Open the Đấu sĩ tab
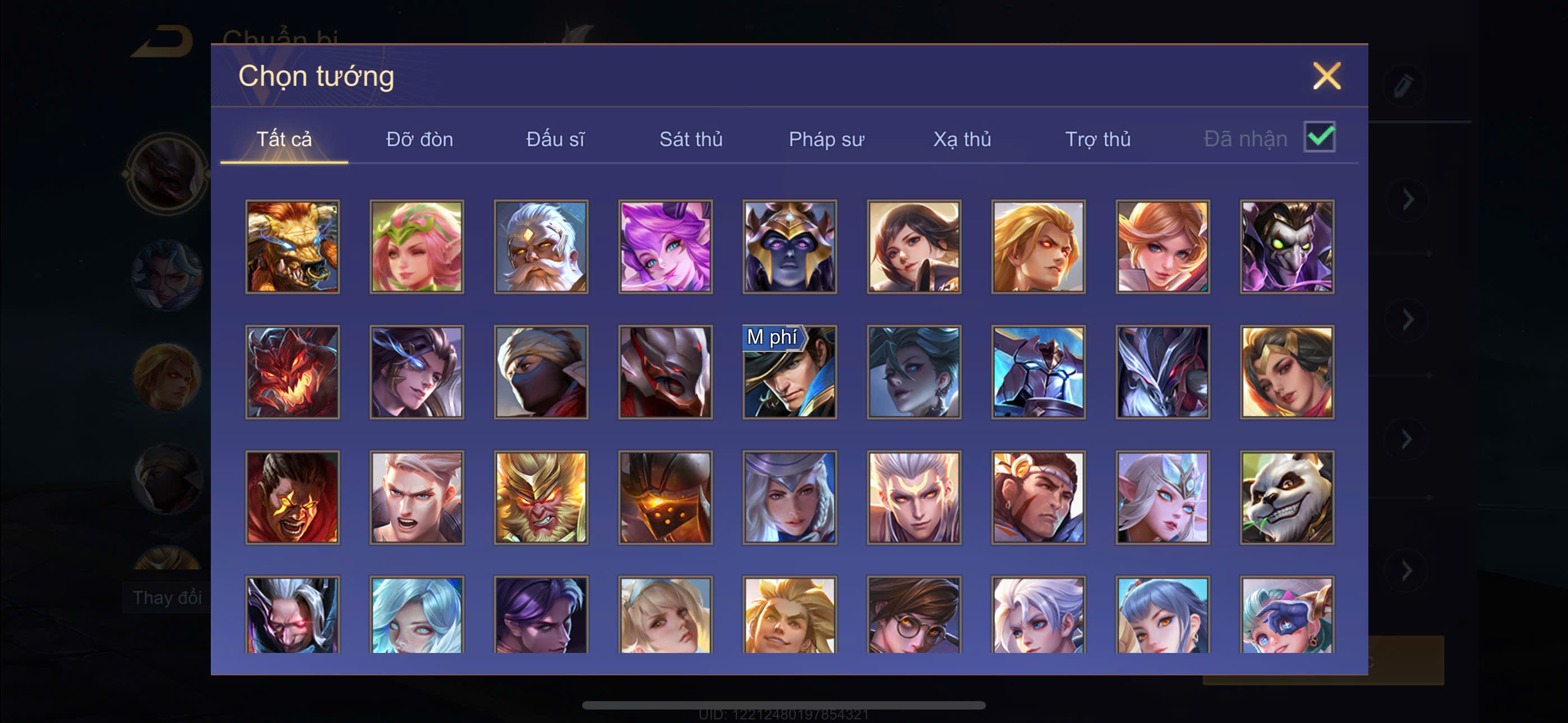Image resolution: width=1568 pixels, height=723 pixels. pyautogui.click(x=555, y=140)
